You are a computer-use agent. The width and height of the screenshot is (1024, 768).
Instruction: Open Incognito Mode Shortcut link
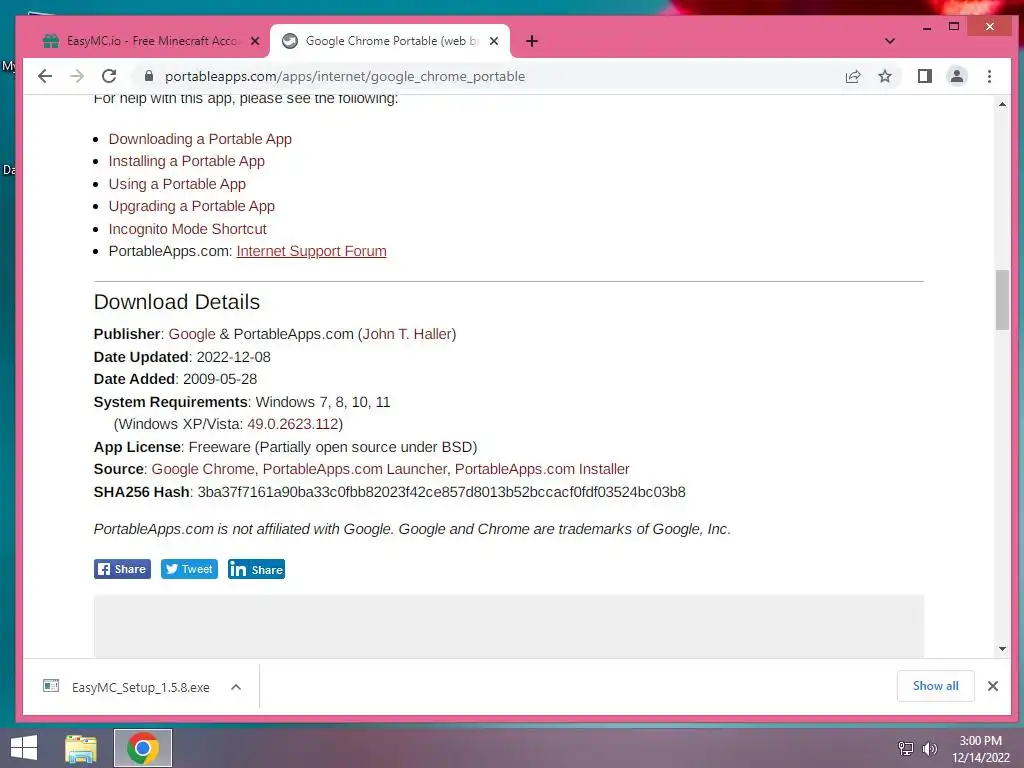187,229
